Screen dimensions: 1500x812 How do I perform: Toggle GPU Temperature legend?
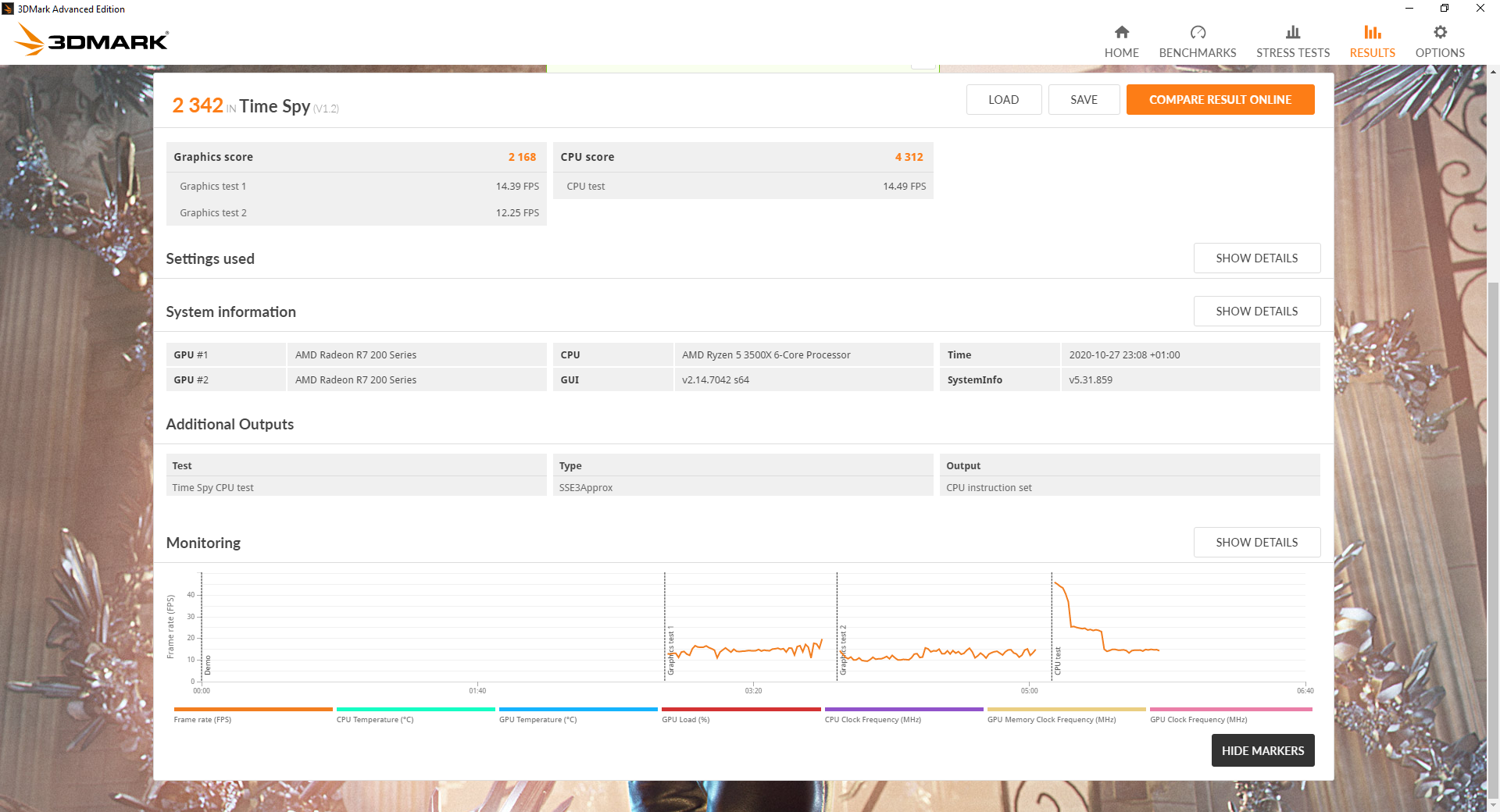pos(577,714)
